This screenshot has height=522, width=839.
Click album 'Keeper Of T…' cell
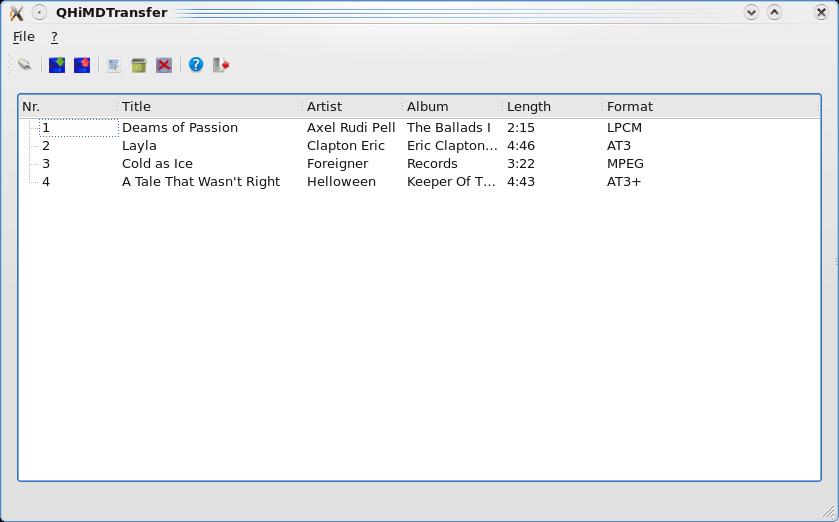pos(451,182)
